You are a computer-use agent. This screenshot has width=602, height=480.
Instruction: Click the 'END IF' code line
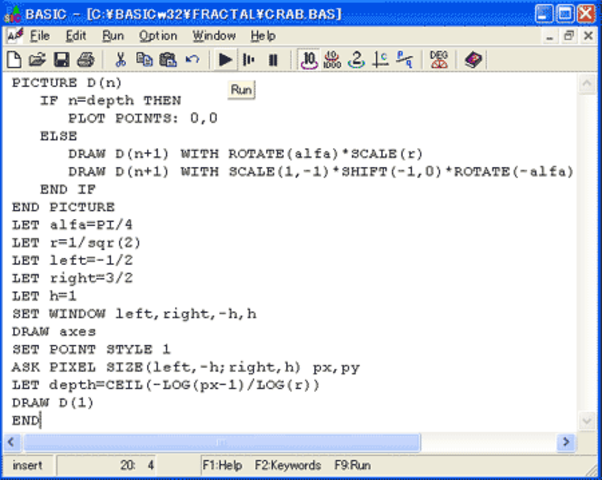point(68,189)
